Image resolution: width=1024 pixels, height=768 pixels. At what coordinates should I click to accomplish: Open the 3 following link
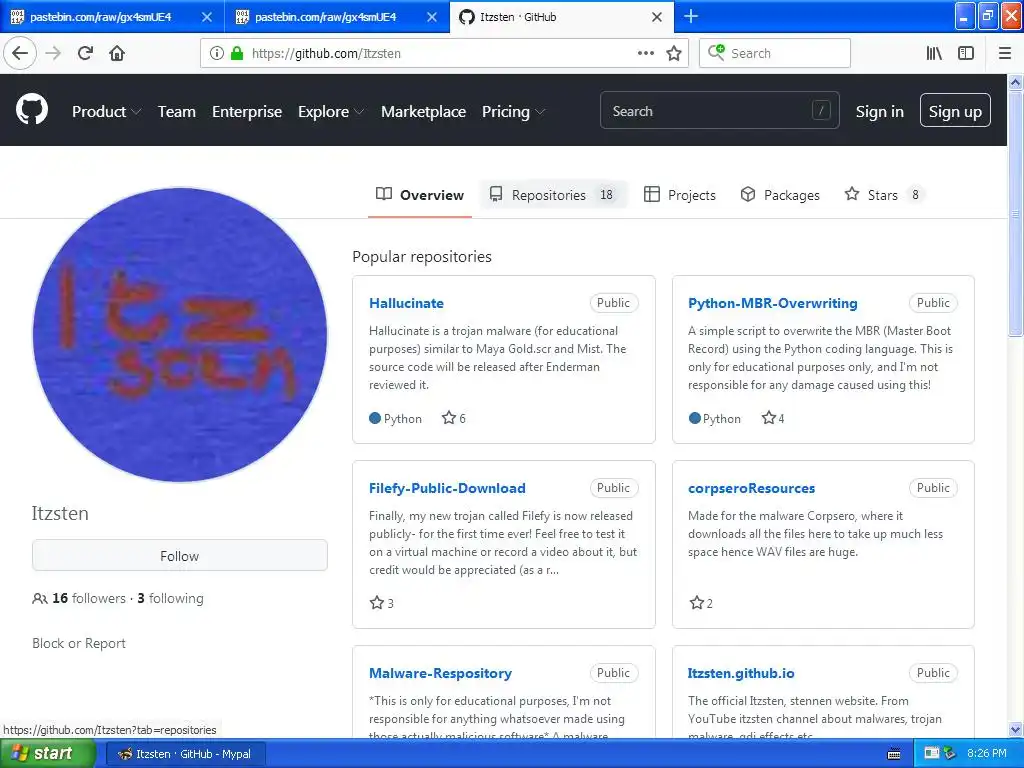click(x=170, y=598)
